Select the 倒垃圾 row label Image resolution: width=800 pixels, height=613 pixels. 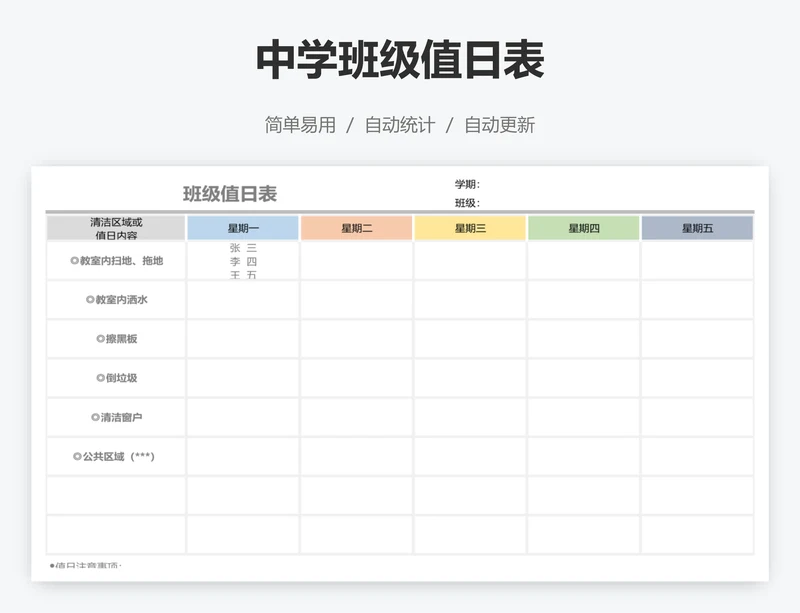coord(116,378)
